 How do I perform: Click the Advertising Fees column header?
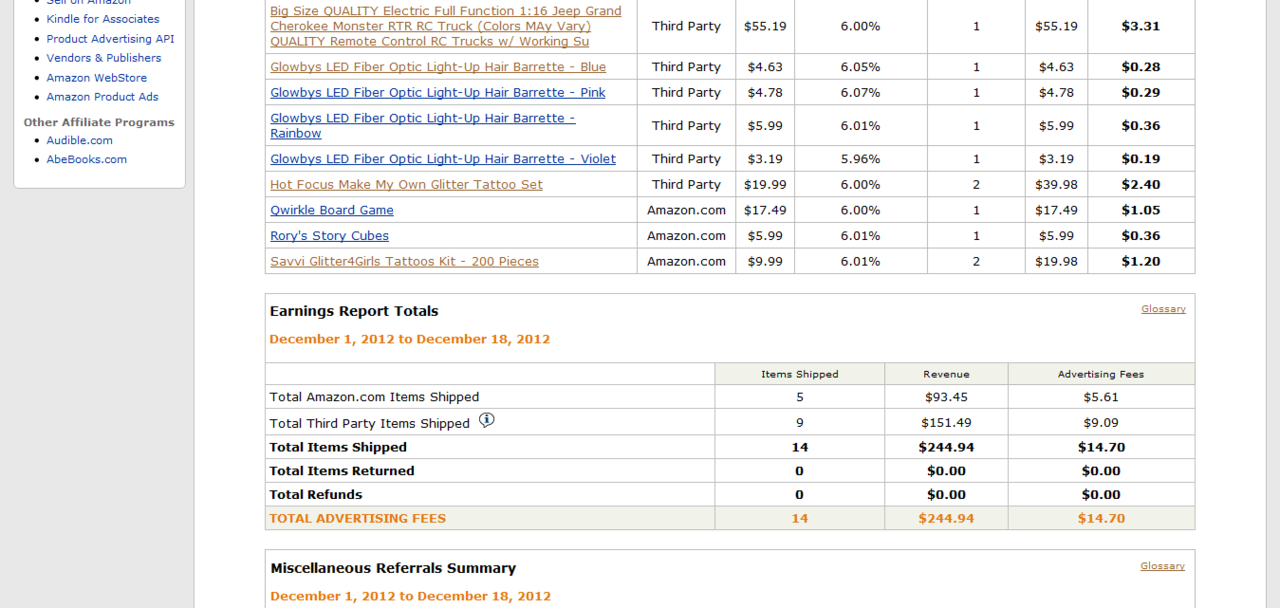pos(1101,374)
